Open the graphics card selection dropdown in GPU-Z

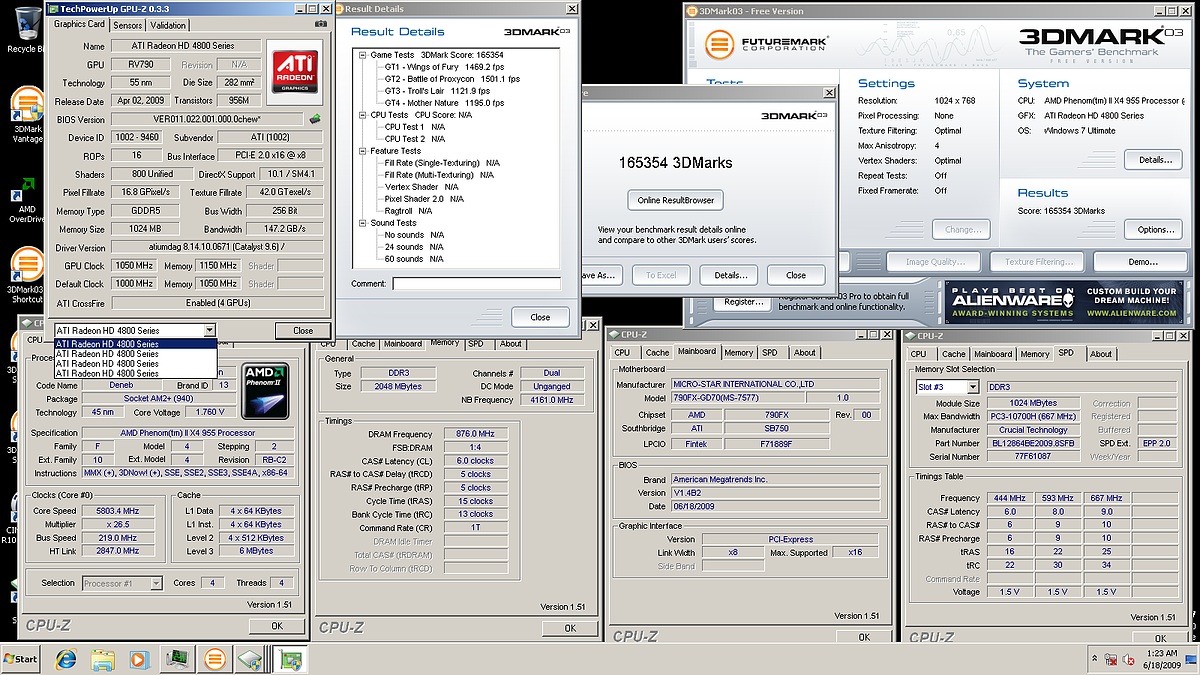(208, 330)
